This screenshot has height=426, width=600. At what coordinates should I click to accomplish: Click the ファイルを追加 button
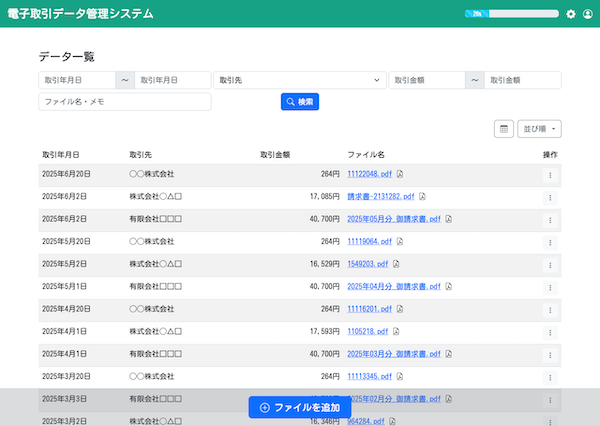[x=300, y=407]
